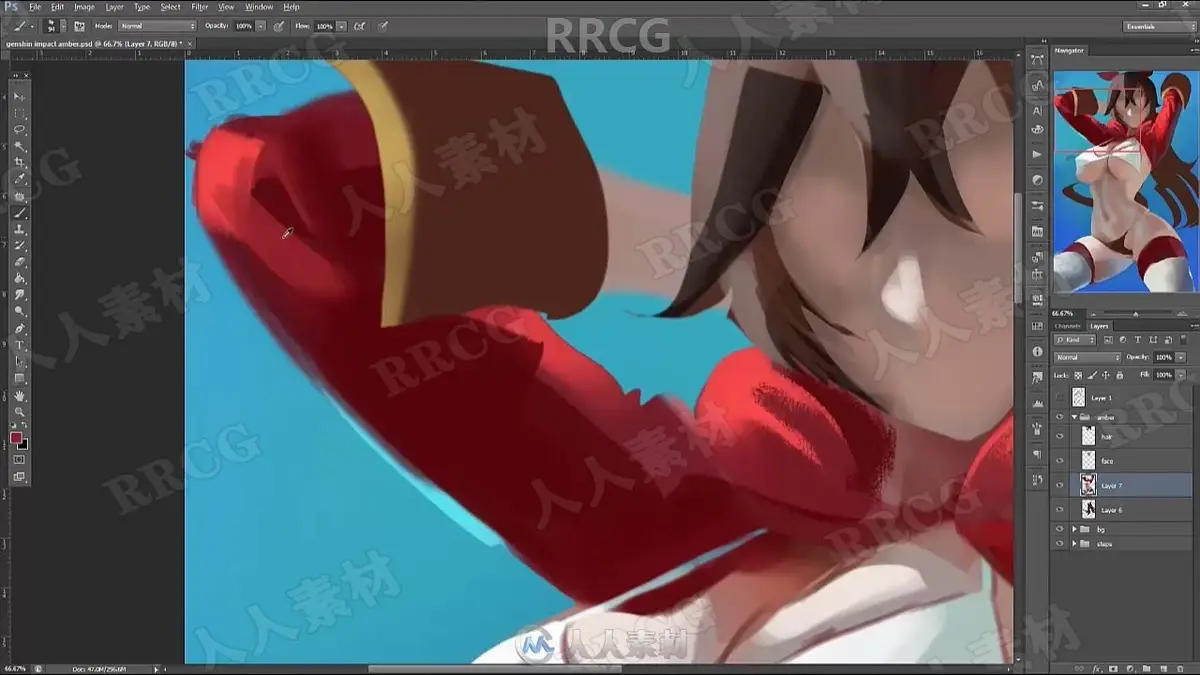Expand the steps group

[x=1074, y=543]
